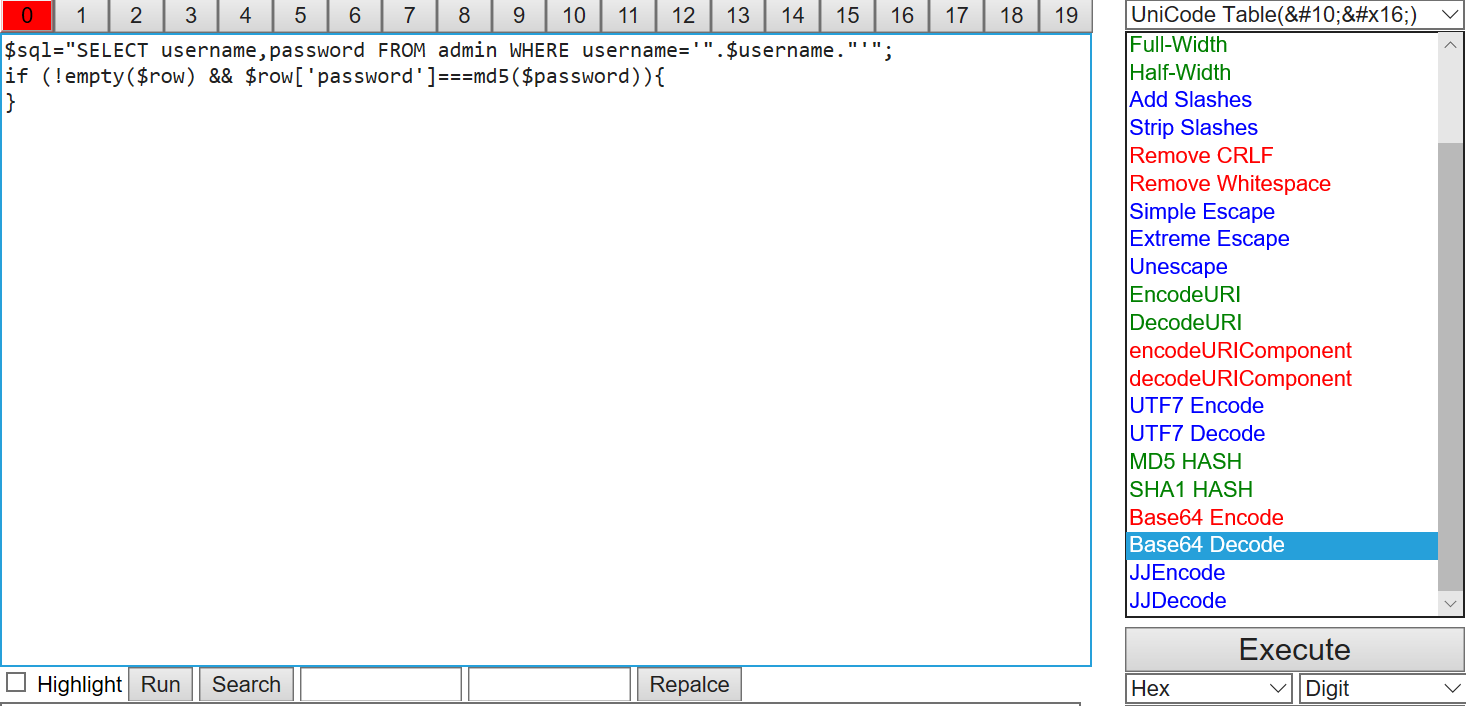This screenshot has width=1466, height=706.
Task: Switch to tab 17
Action: [x=956, y=15]
